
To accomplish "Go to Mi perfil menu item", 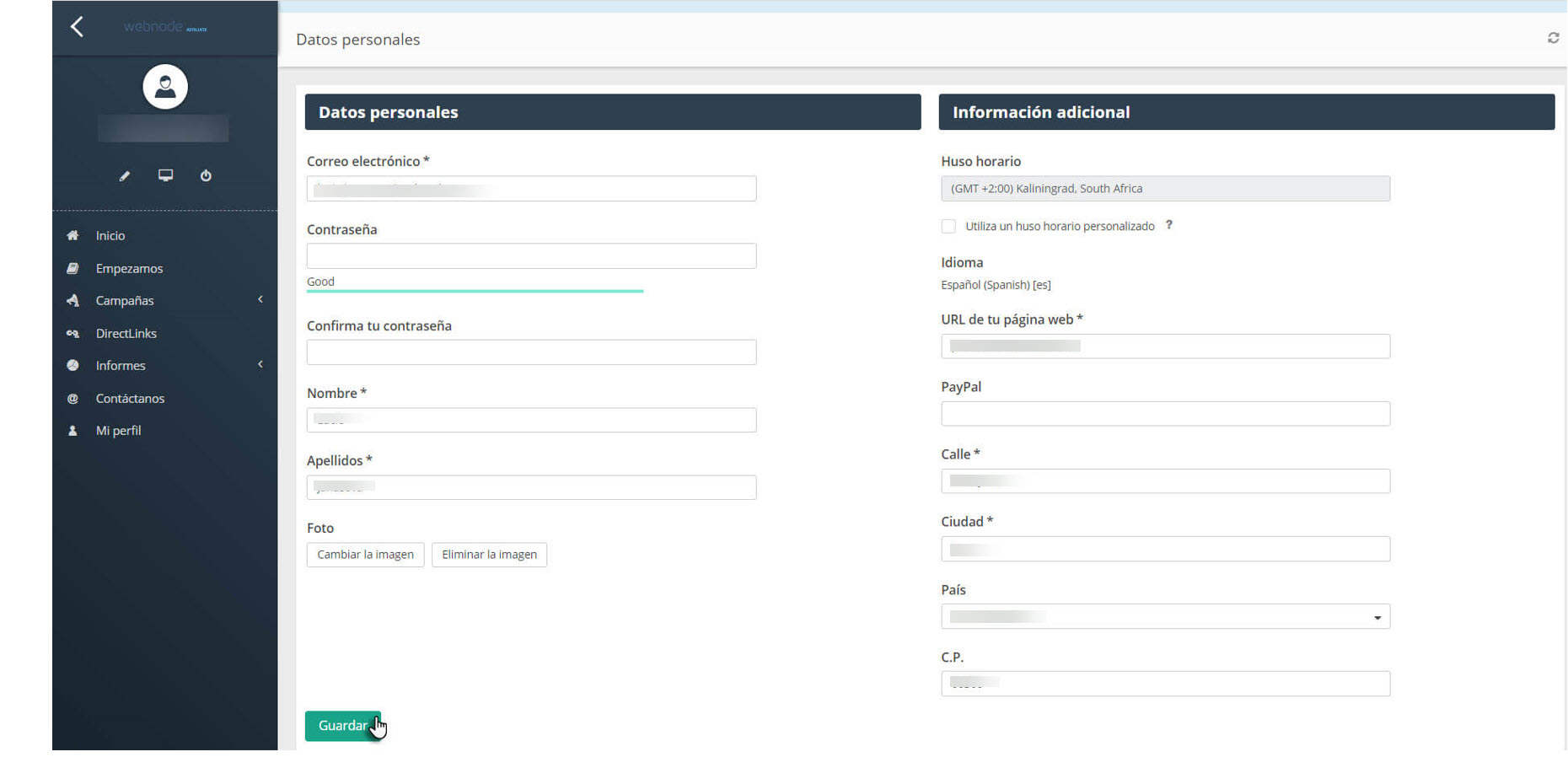I will pos(118,431).
